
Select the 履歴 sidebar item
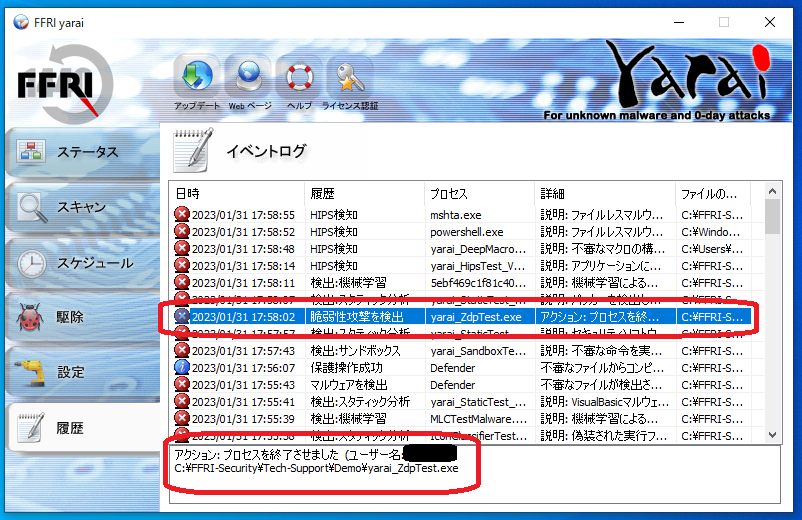coord(83,428)
